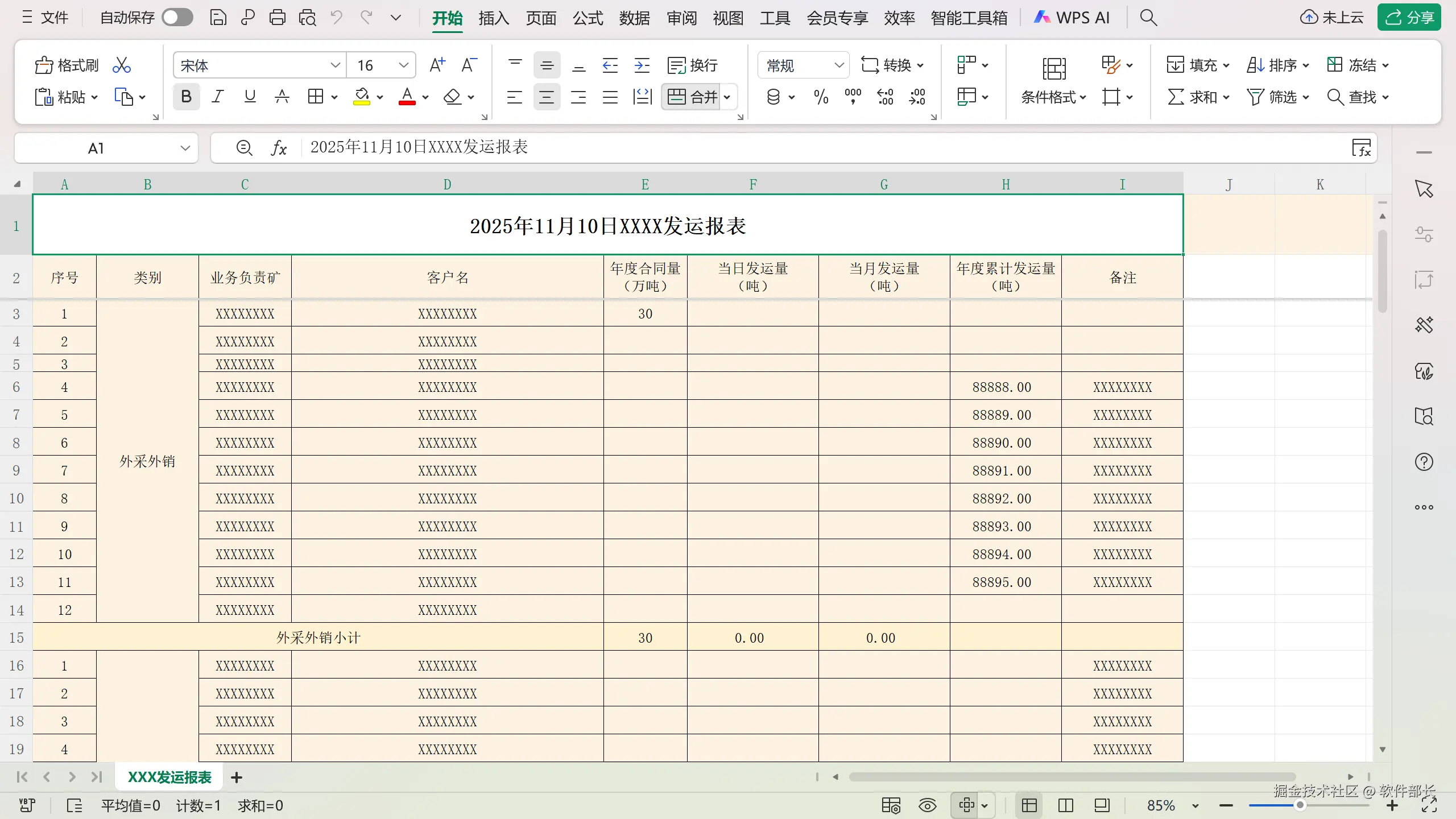This screenshot has width=1456, height=819.
Task: Open the help question mark in the sidebar
Action: tap(1424, 462)
